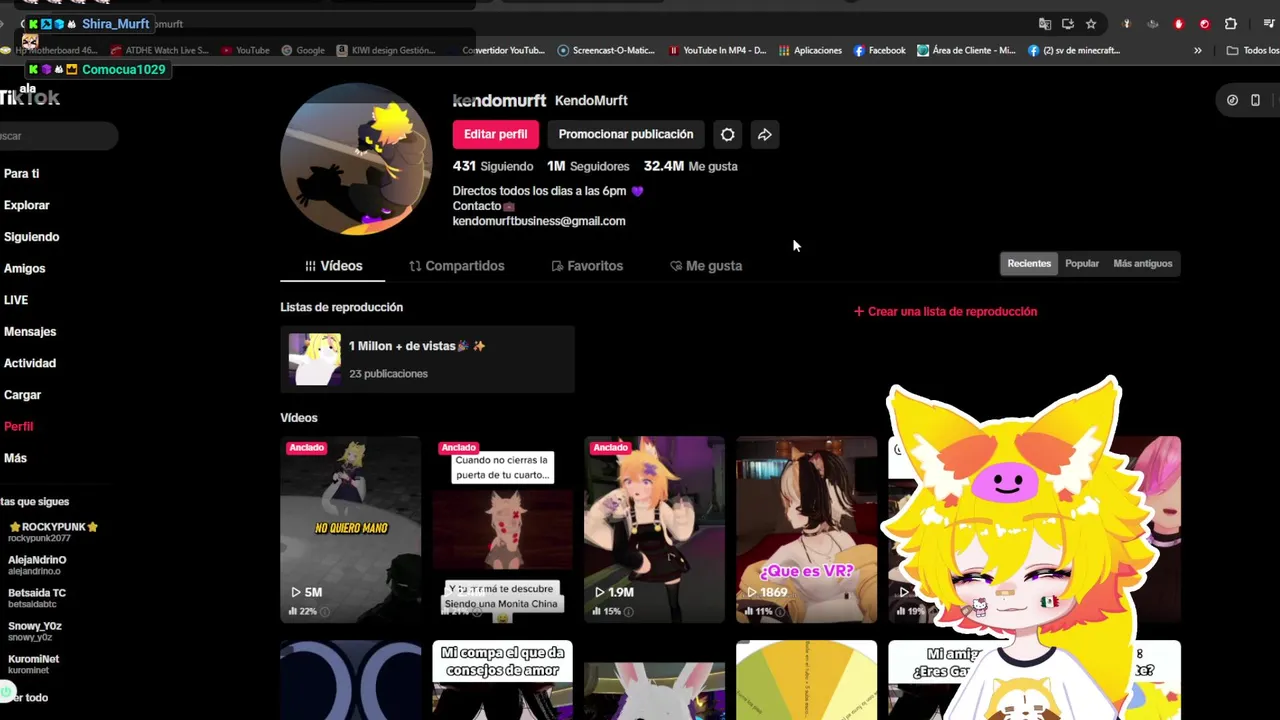Screen dimensions: 1280x720
Task: Switch to the Favoritos tab
Action: [x=587, y=266]
